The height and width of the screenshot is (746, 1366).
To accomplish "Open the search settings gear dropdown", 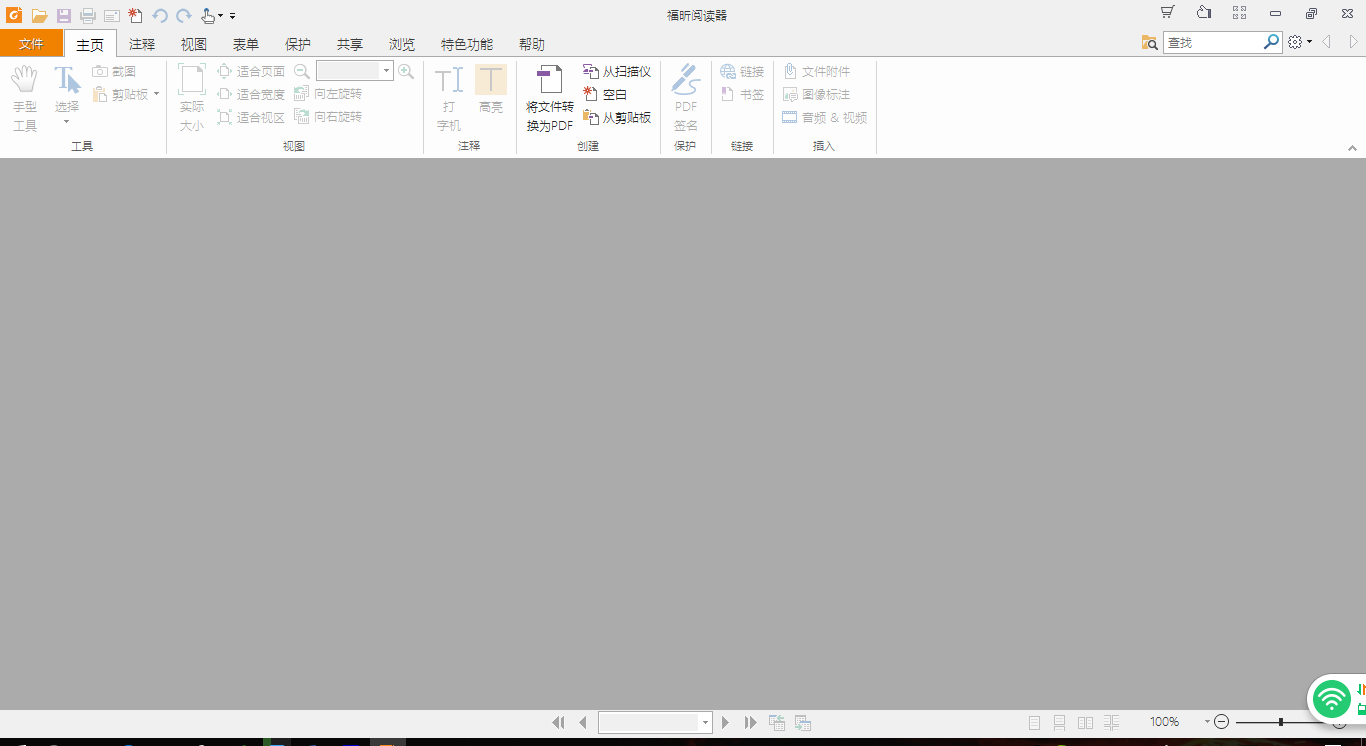I will [x=1300, y=42].
